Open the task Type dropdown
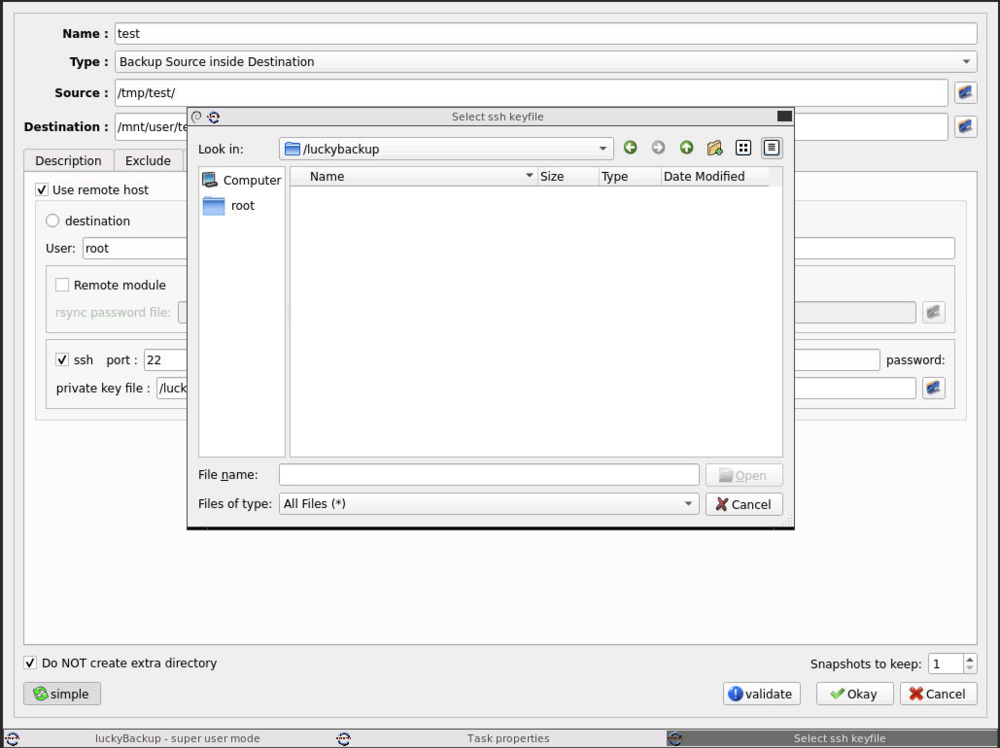The height and width of the screenshot is (748, 1000). (546, 62)
